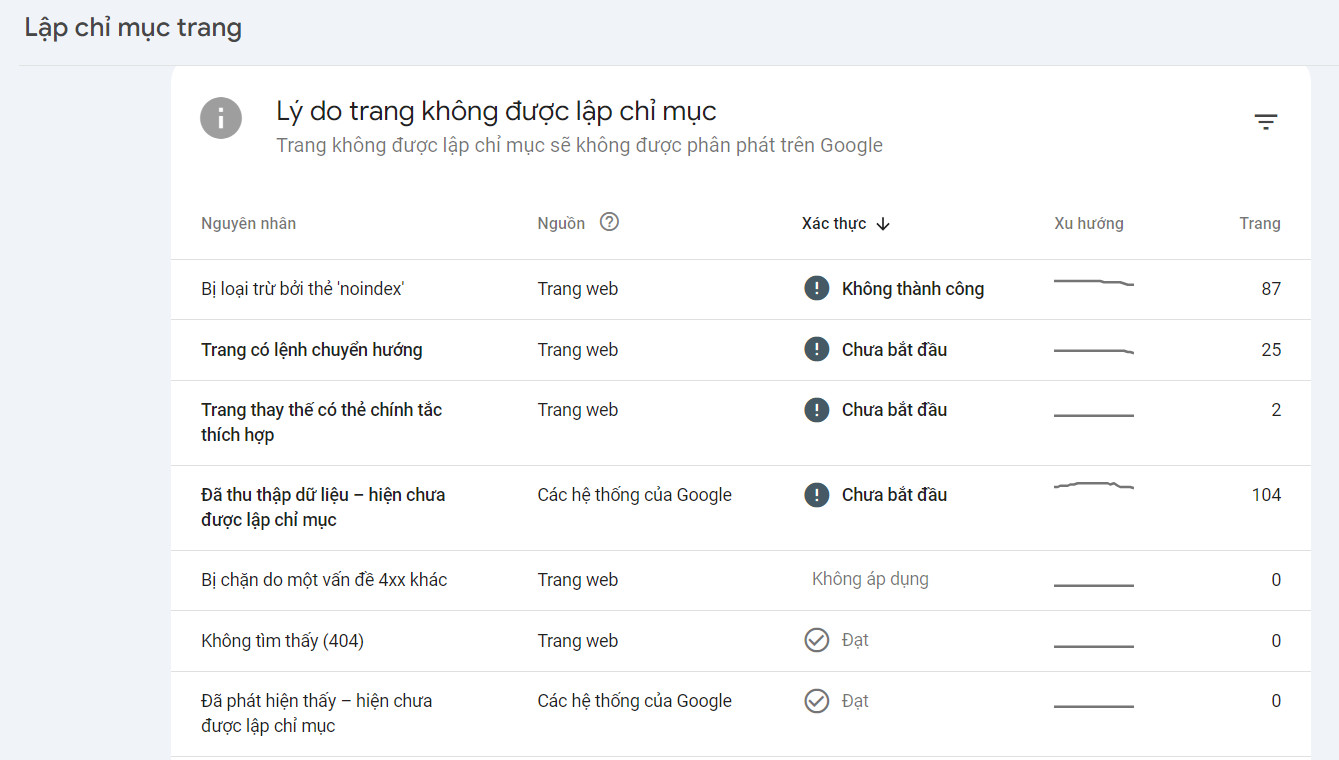This screenshot has height=760, width=1339.
Task: Click 'Trang web' in the 'Không tìm thấy (404)' row
Action: pos(578,641)
